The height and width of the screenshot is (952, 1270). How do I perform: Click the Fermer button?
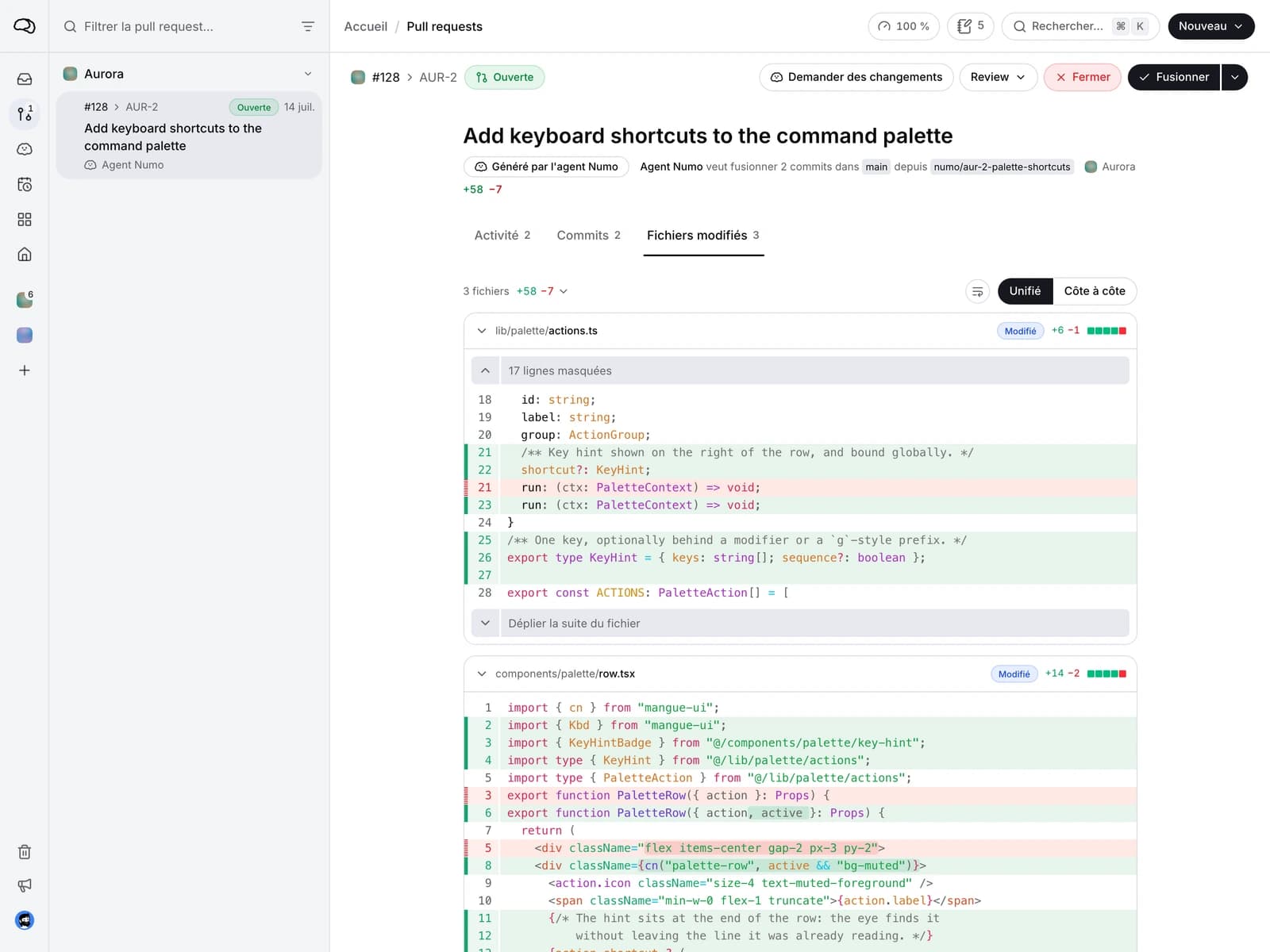[x=1083, y=77]
